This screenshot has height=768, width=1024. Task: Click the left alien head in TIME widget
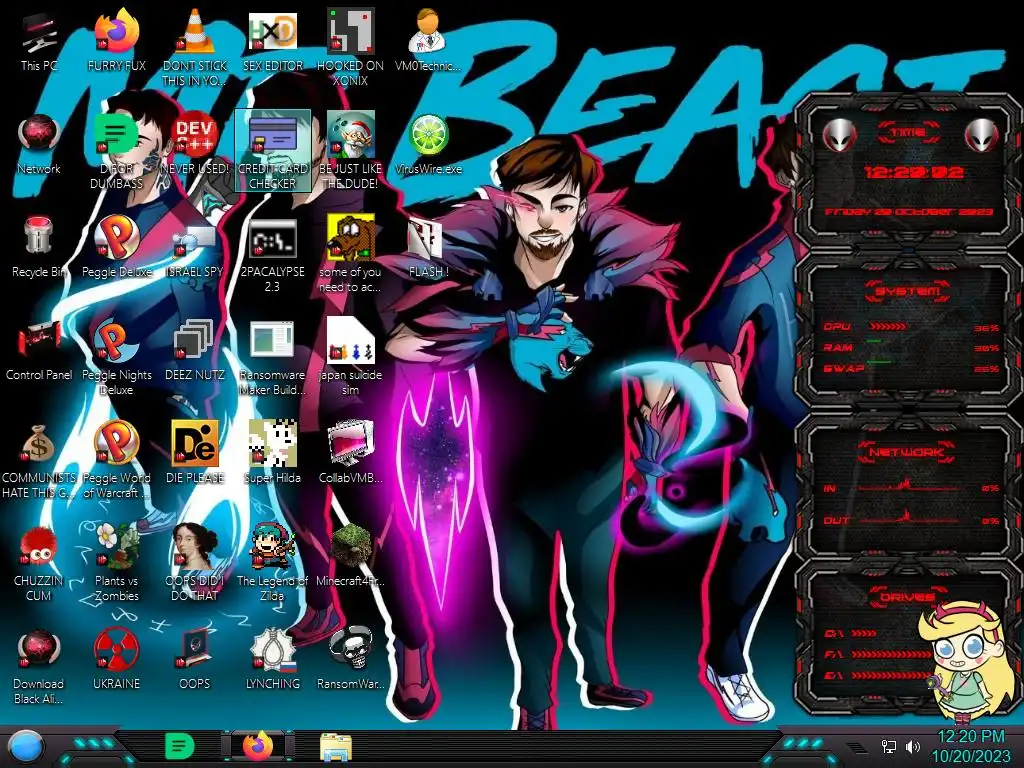(839, 136)
